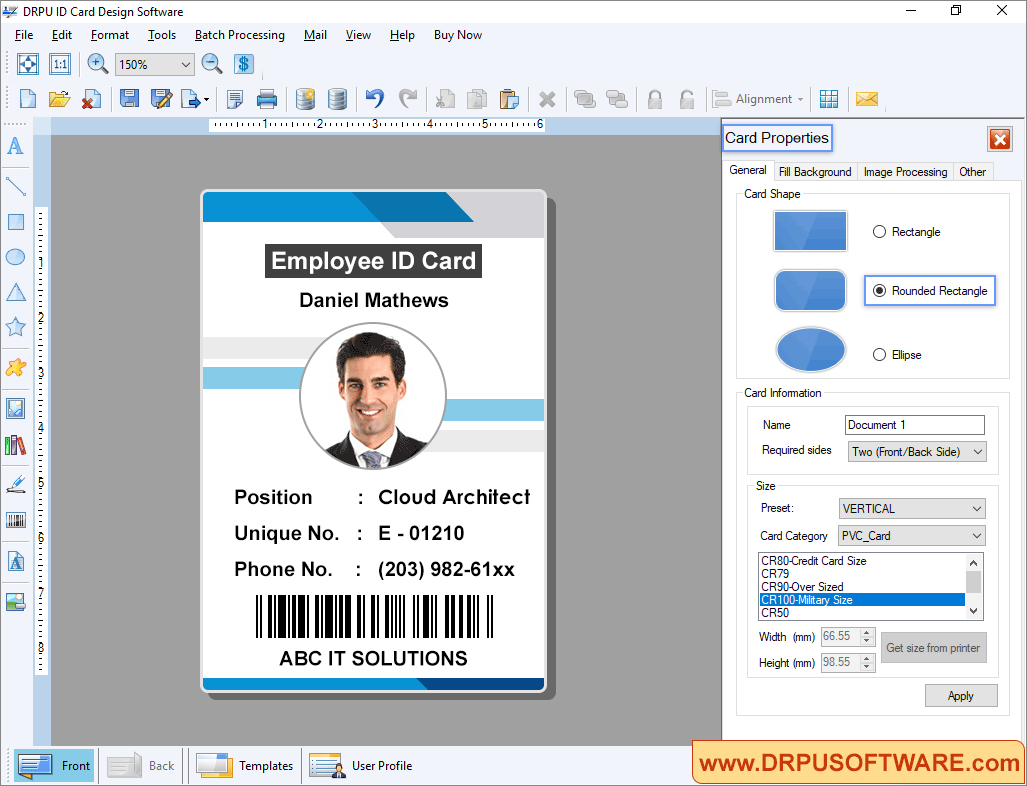Click the rounded rectangle shape preview

tap(810, 290)
